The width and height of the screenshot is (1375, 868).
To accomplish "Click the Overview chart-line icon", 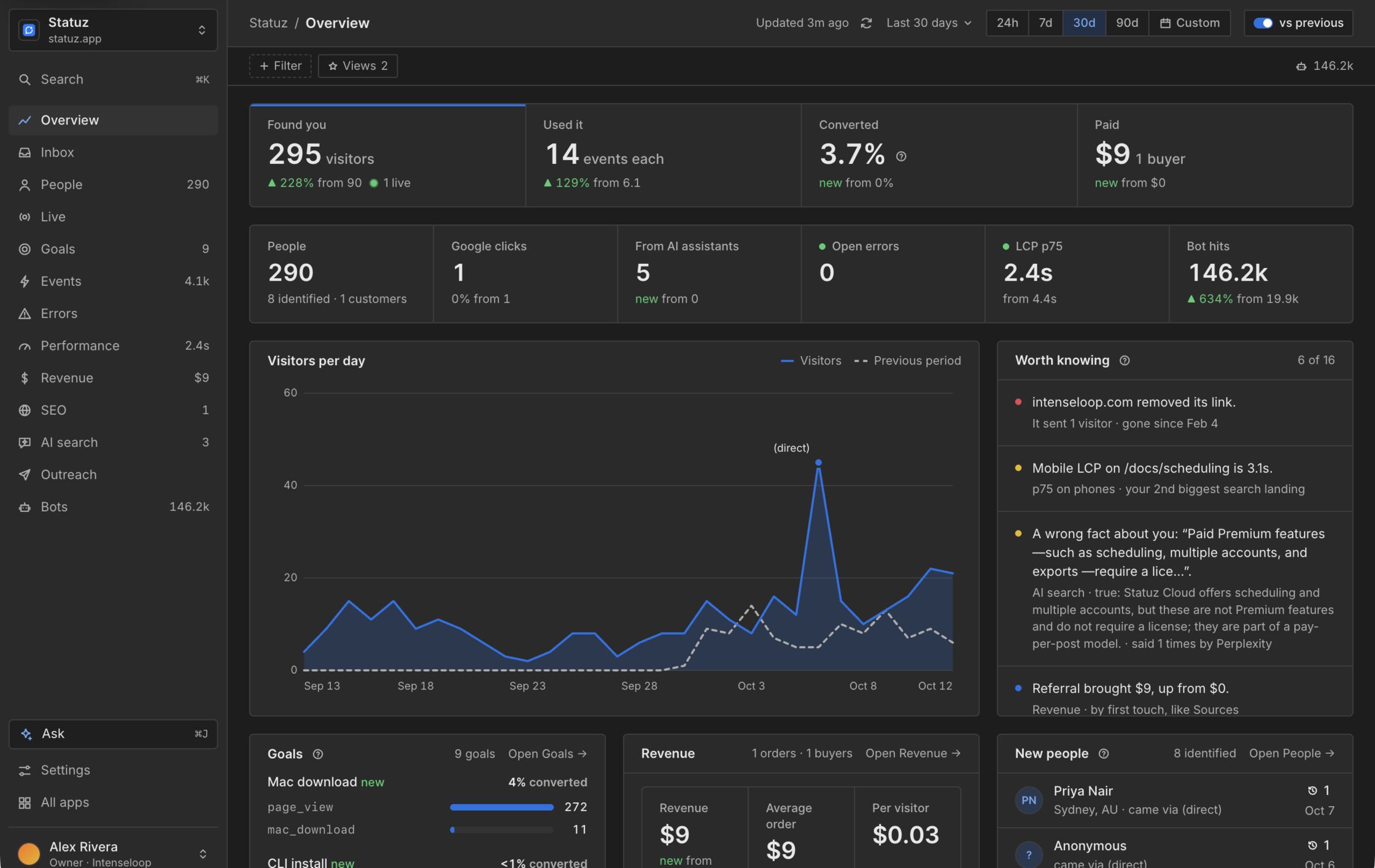I will pos(25,120).
